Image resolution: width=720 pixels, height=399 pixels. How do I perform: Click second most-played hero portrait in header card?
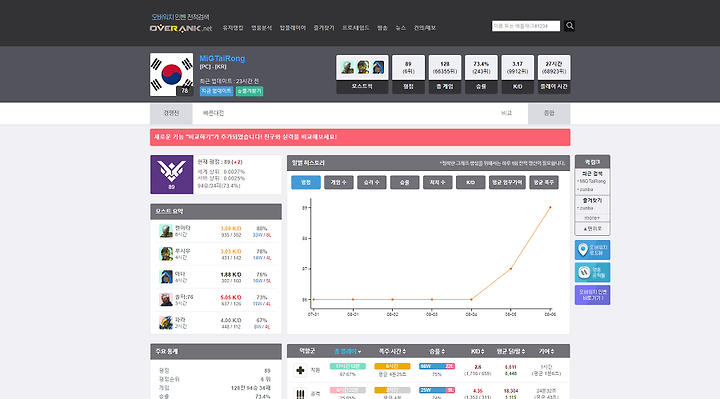[x=363, y=67]
